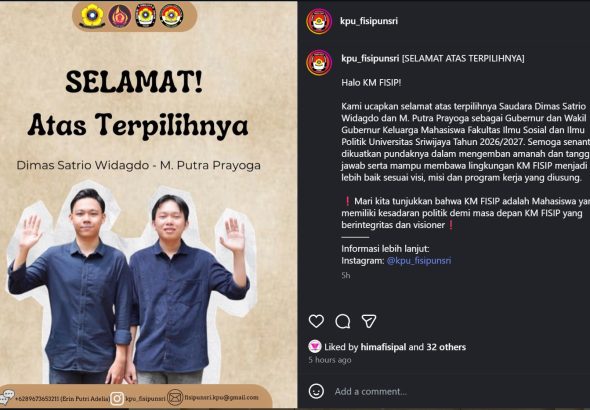Follow the @kpu_fisipunsri mention link

419,261
